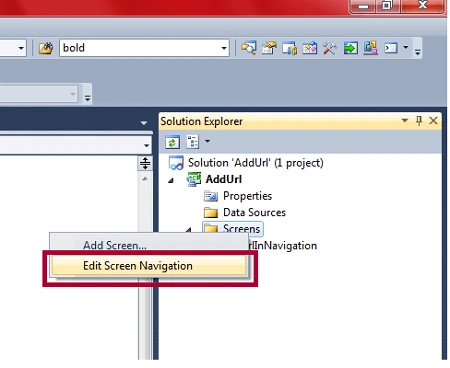Click the Solution Explorer title bar

[x=279, y=121]
